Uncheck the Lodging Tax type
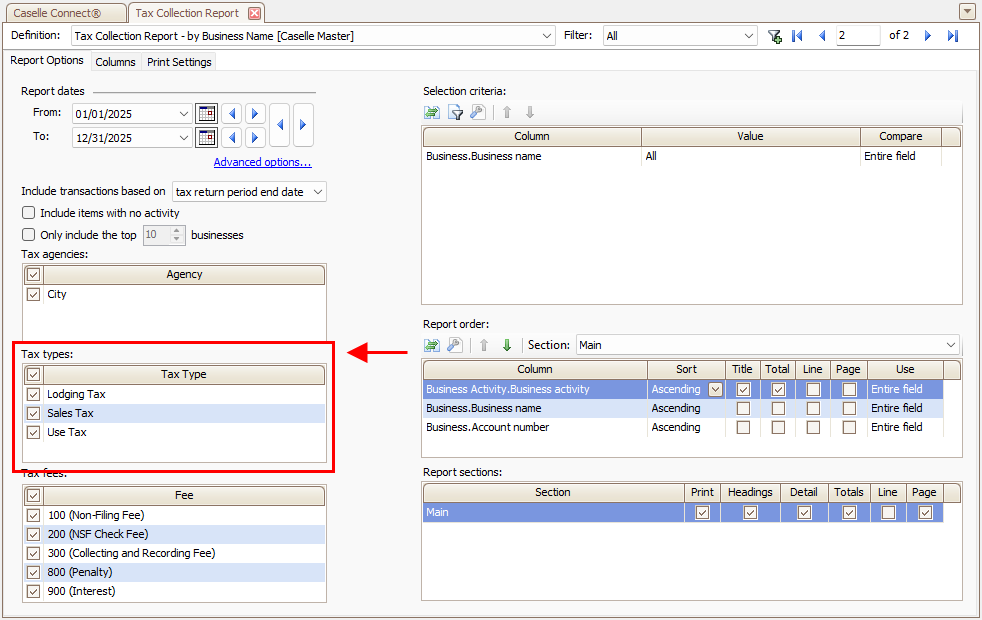 33,395
